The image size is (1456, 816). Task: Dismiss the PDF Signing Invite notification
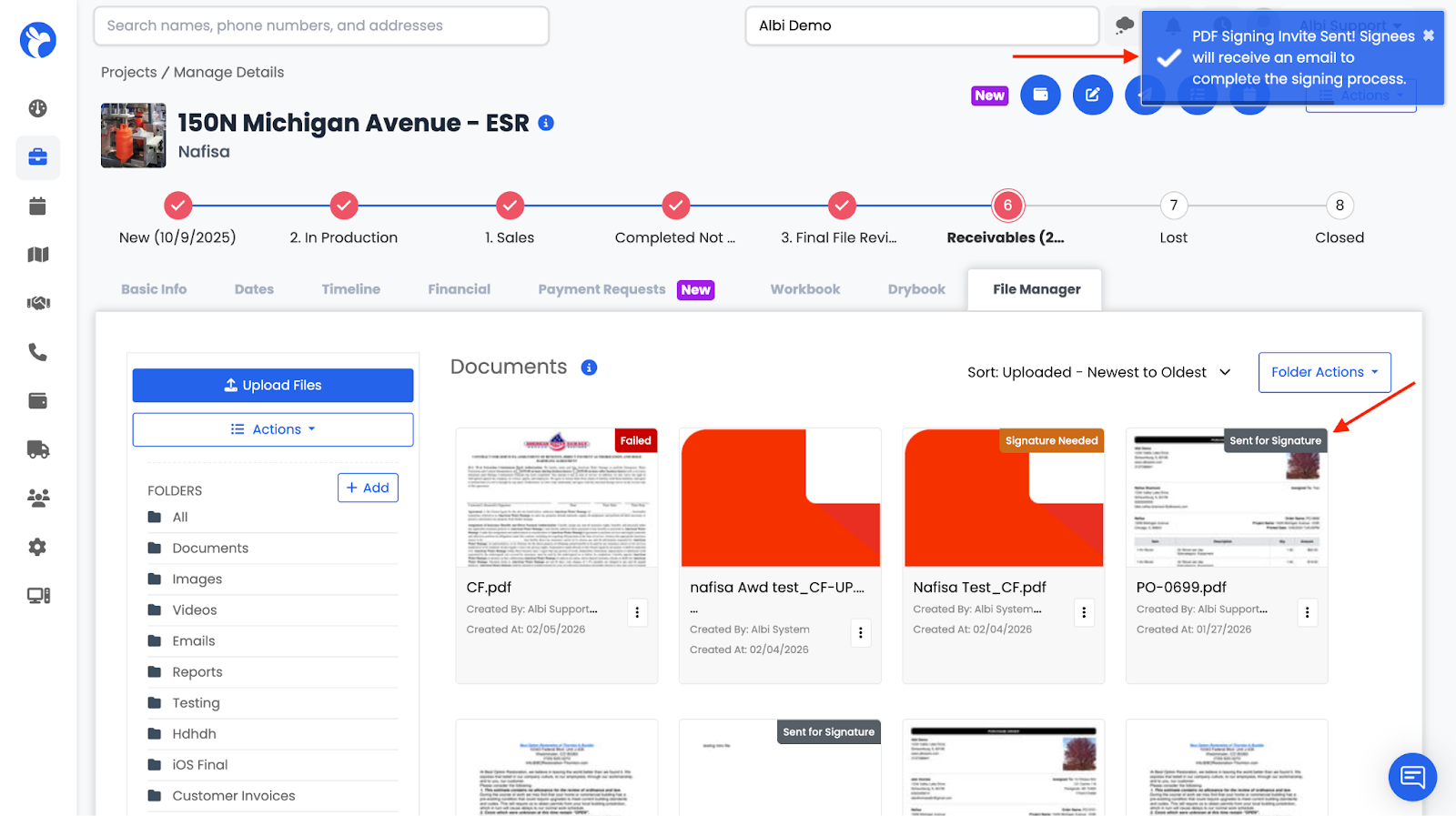(x=1428, y=35)
